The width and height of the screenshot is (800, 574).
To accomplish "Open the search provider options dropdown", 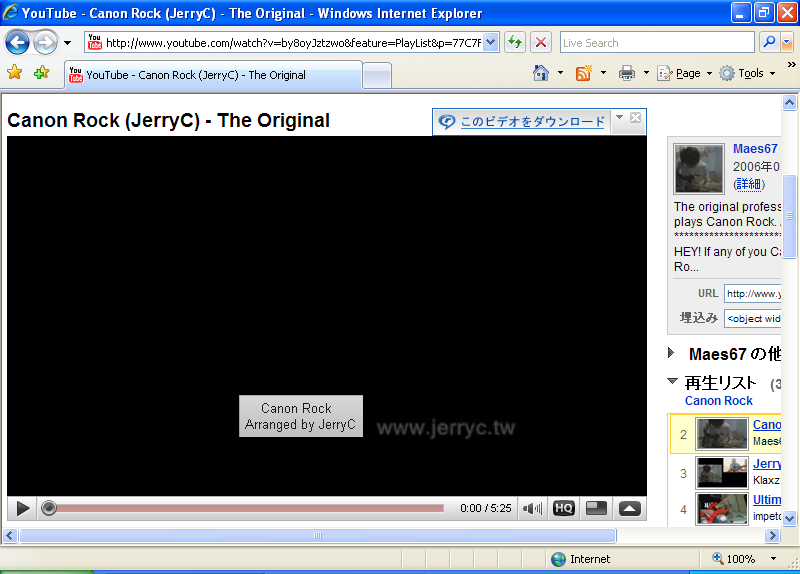I will coord(787,42).
